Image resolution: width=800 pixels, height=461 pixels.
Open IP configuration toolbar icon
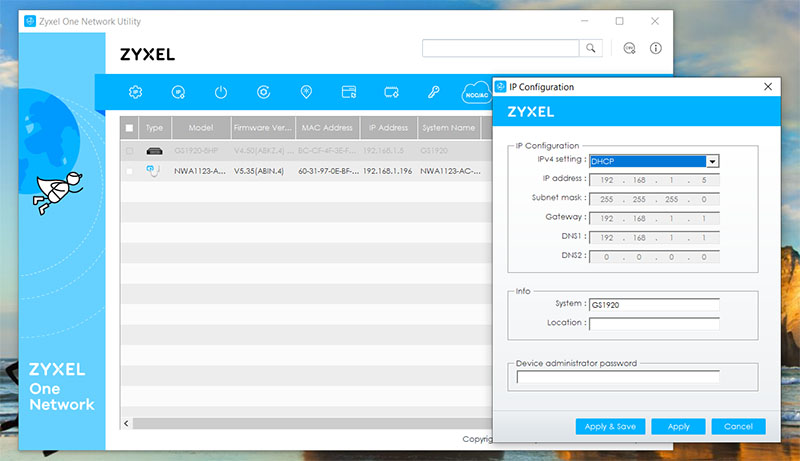point(178,92)
